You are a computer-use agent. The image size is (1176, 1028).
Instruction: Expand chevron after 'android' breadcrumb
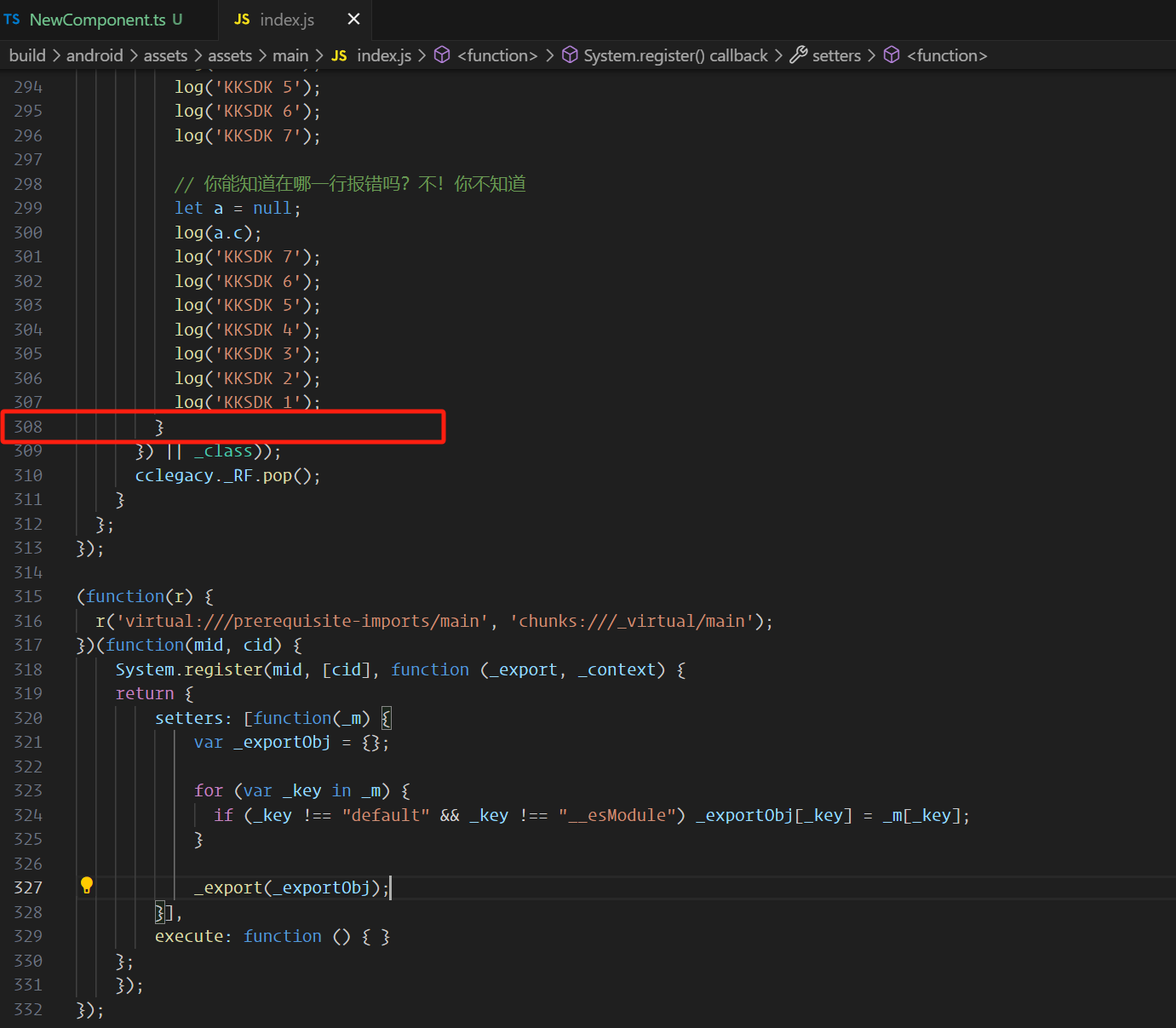coord(134,55)
